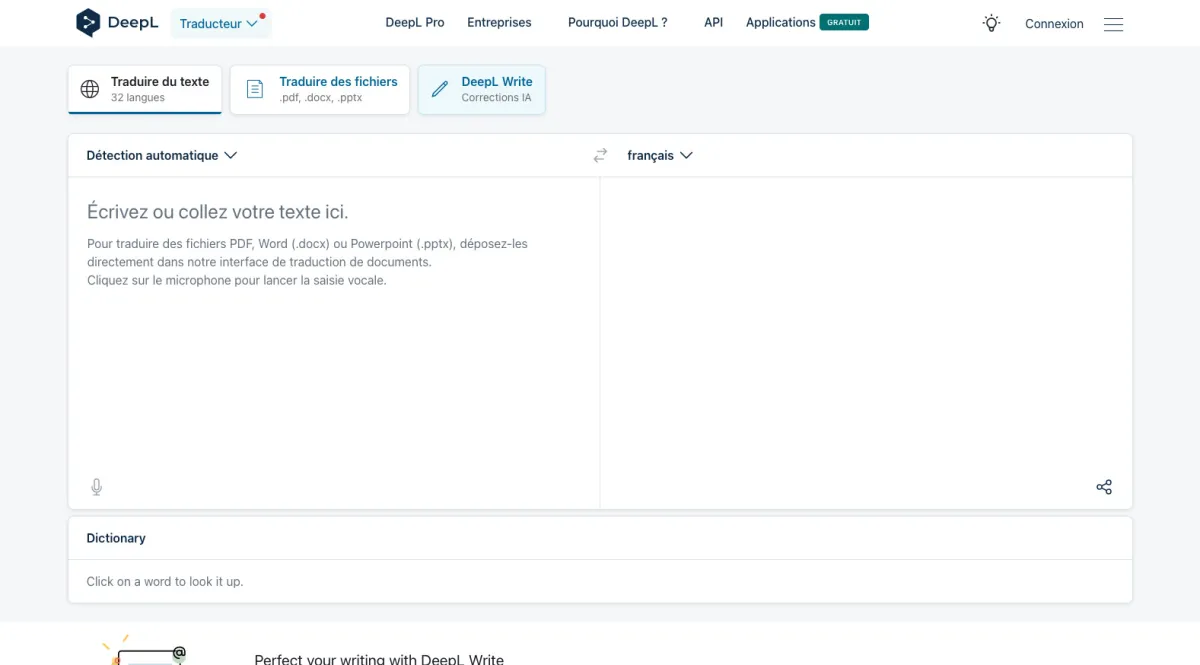Open the français target language dropdown

coord(660,155)
